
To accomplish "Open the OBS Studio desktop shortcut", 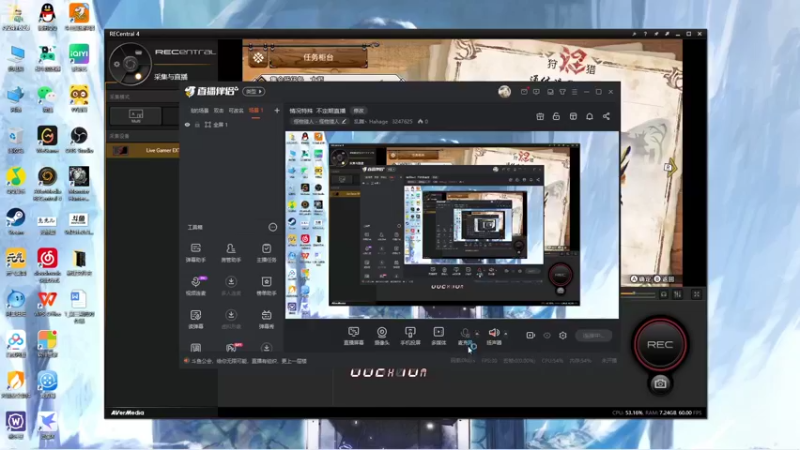I will (79, 139).
